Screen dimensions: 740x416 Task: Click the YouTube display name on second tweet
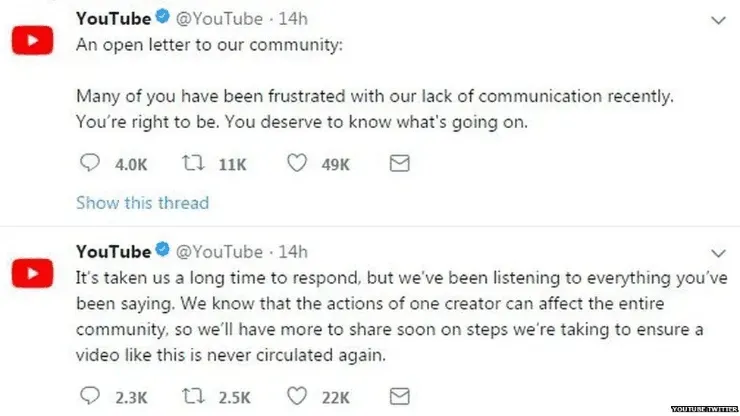coord(113,250)
